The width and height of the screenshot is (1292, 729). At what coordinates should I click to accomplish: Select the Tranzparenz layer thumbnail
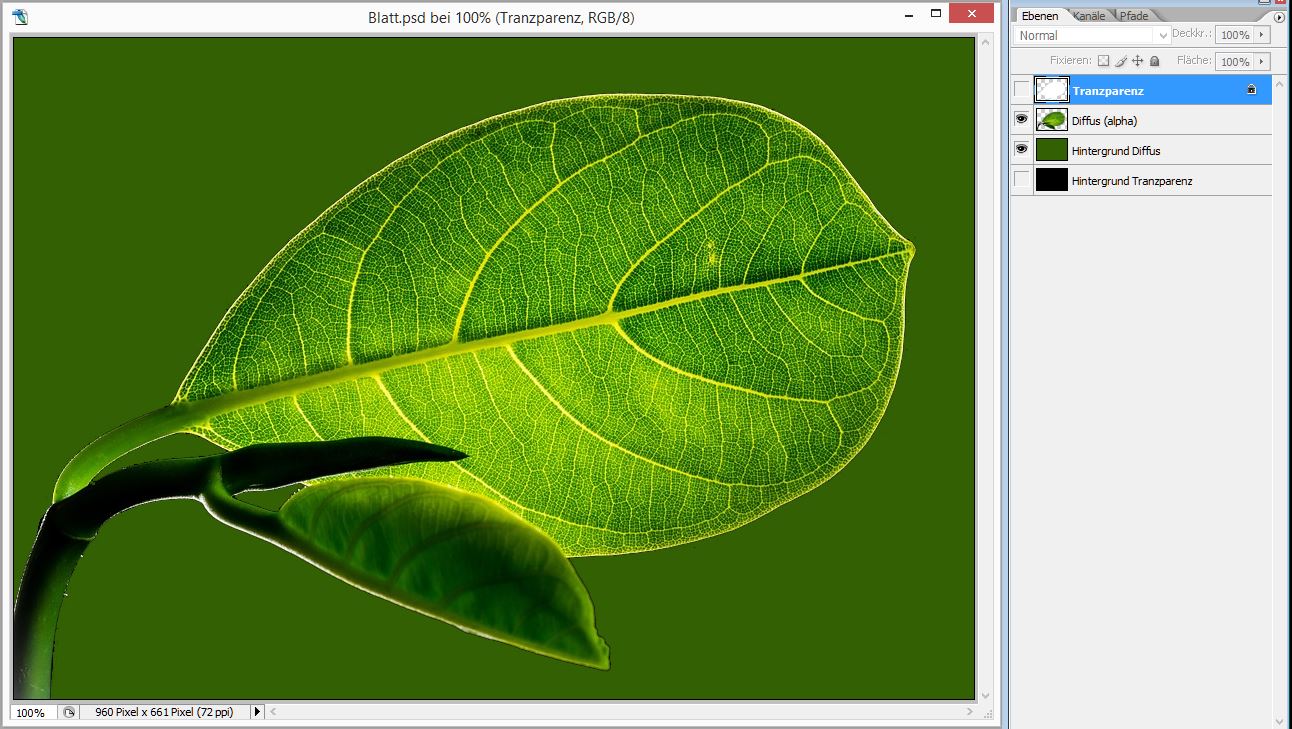click(x=1051, y=90)
